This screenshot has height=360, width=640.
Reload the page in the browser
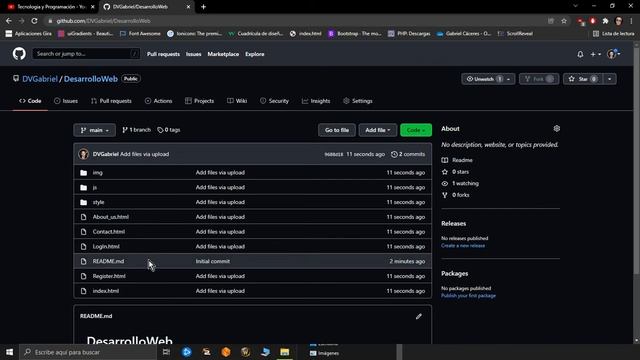pos(34,21)
